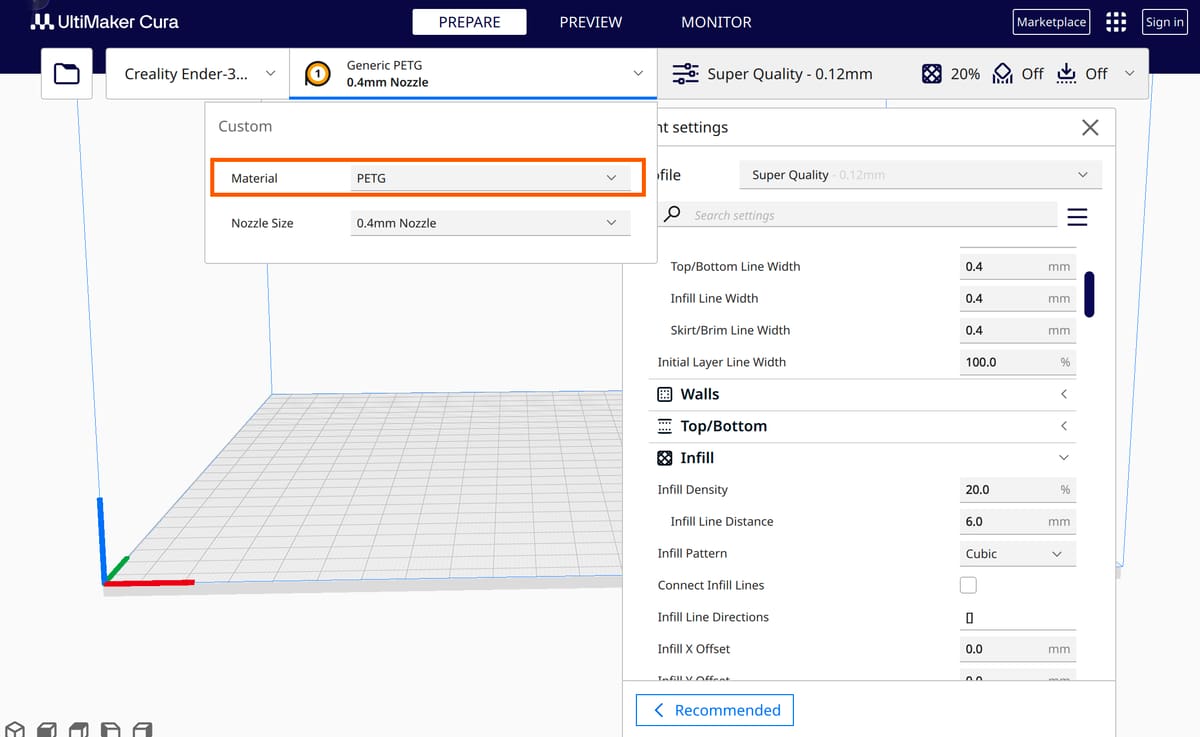
Task: Open a file with the folder icon
Action: click(x=67, y=73)
